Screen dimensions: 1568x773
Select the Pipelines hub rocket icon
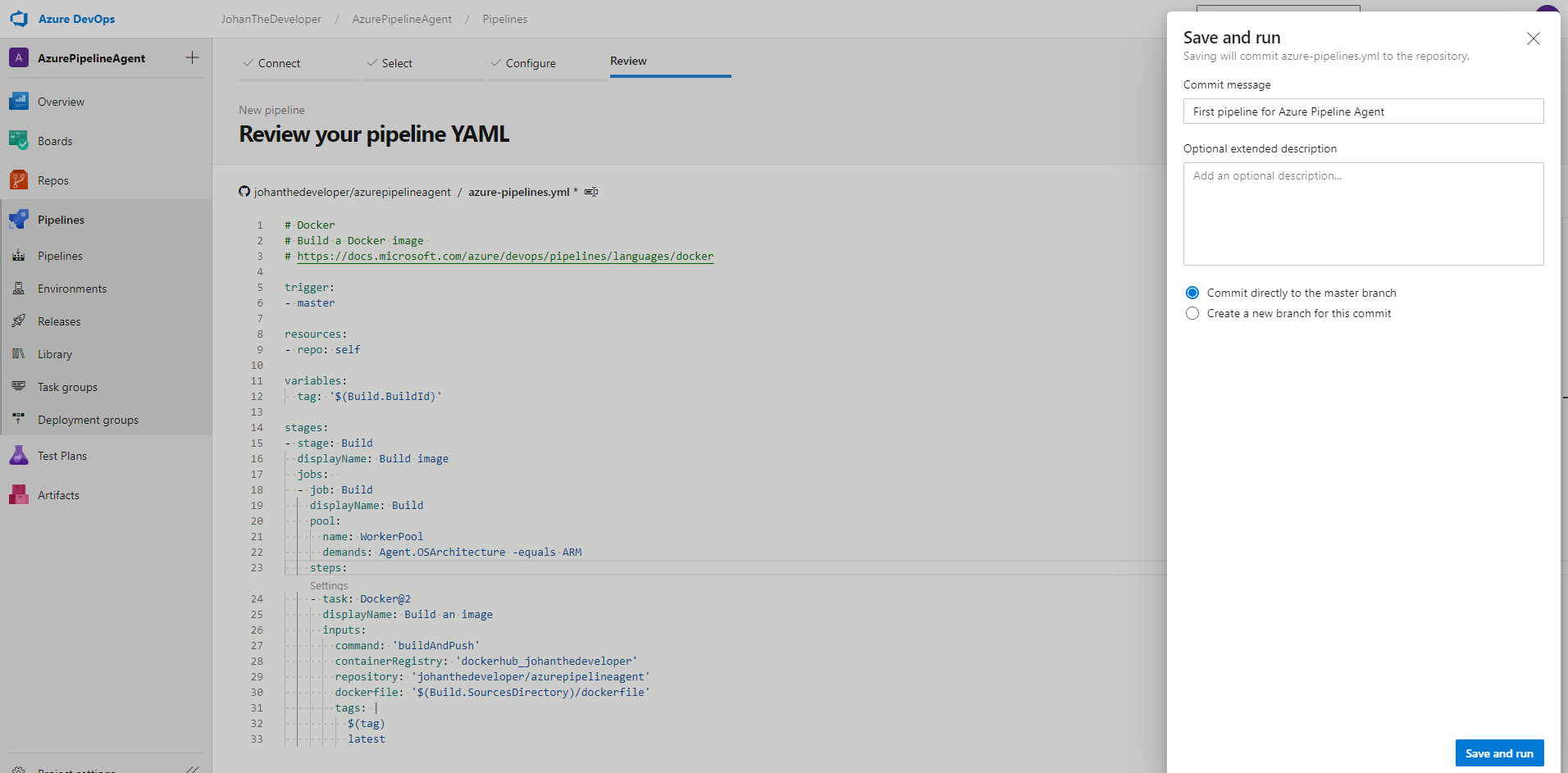19,220
